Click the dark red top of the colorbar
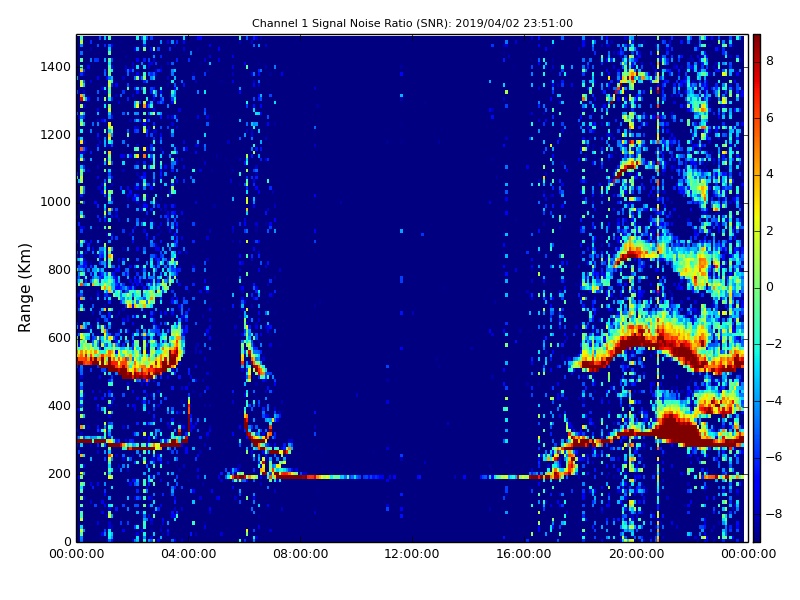Image resolution: width=800 pixels, height=600 pixels. [x=756, y=40]
